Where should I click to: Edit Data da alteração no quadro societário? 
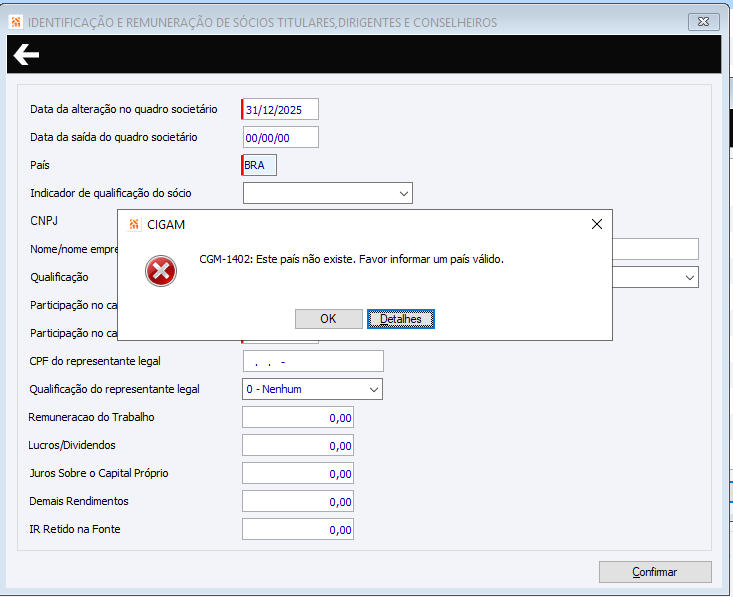point(280,109)
